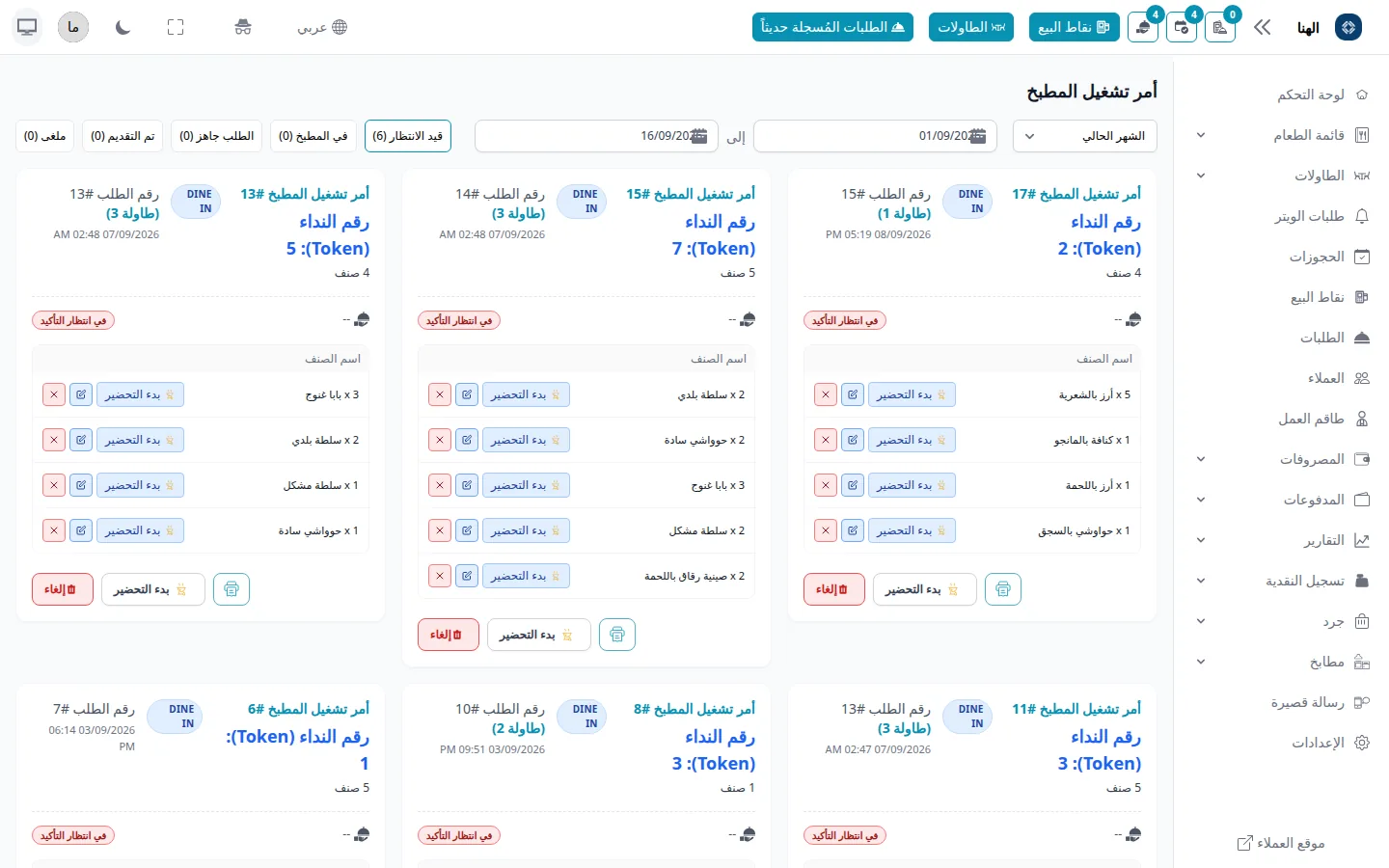Toggle fullscreen mode
Screen dimensions: 1389x868
[x=176, y=27]
